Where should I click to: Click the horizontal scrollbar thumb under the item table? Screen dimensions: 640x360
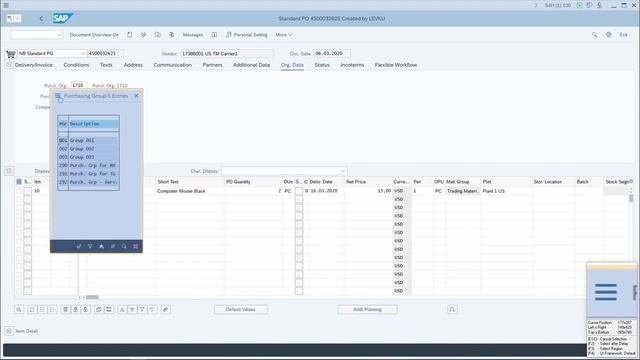coord(92,297)
